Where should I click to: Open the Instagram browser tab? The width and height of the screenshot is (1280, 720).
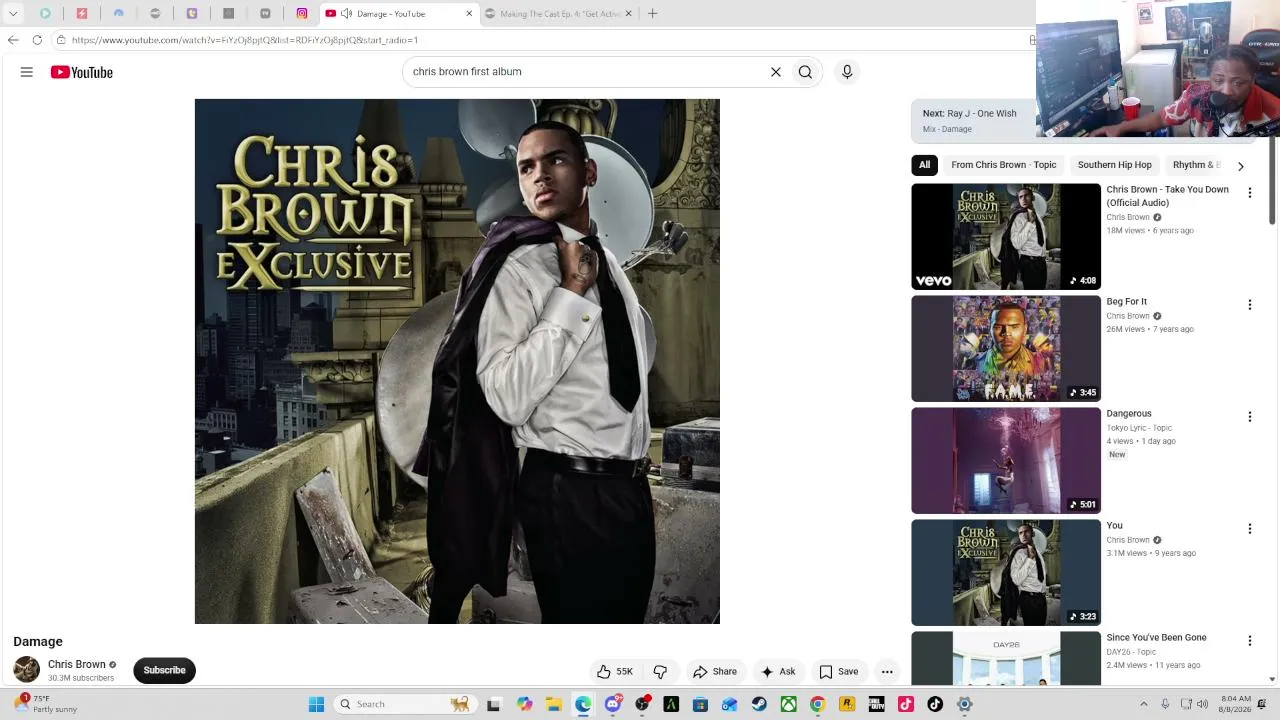click(302, 14)
